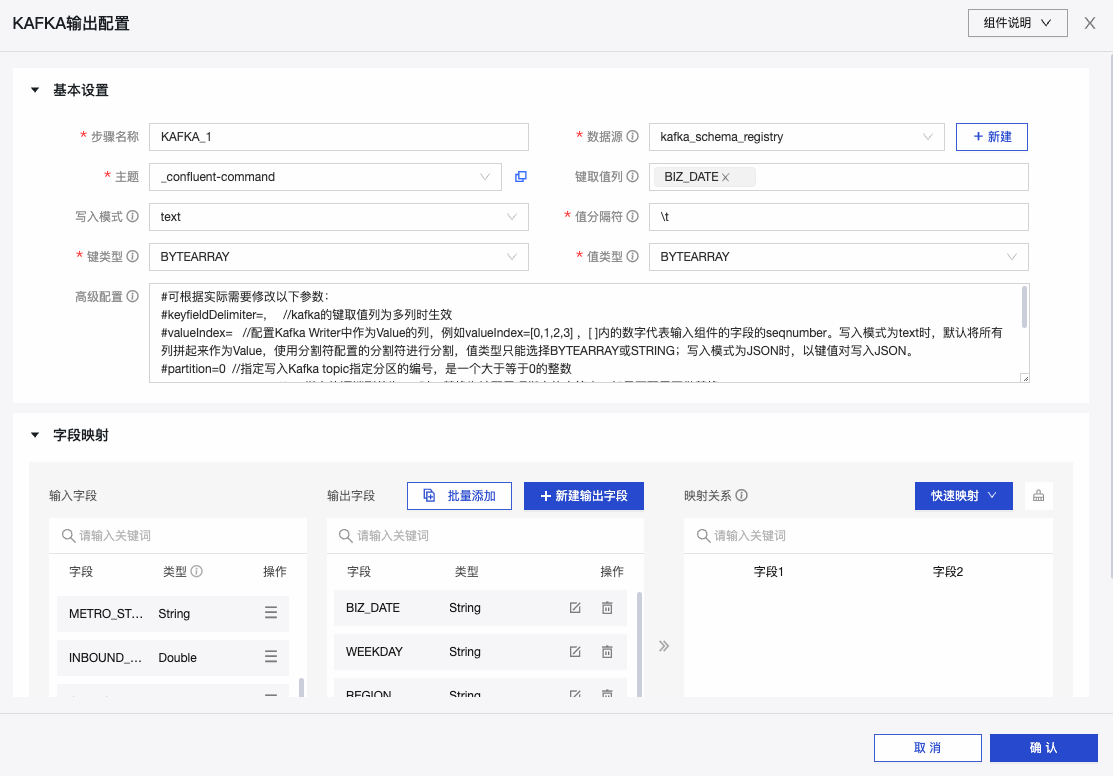Click the copy icon next to the topic field
This screenshot has width=1113, height=776.
pyautogui.click(x=520, y=177)
